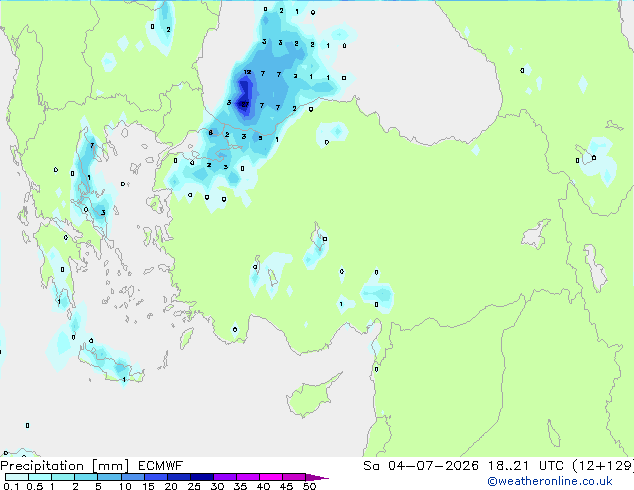Viewport: 634px width, 490px height.
Task: Click the legend scale label '25'
Action: click(x=194, y=486)
